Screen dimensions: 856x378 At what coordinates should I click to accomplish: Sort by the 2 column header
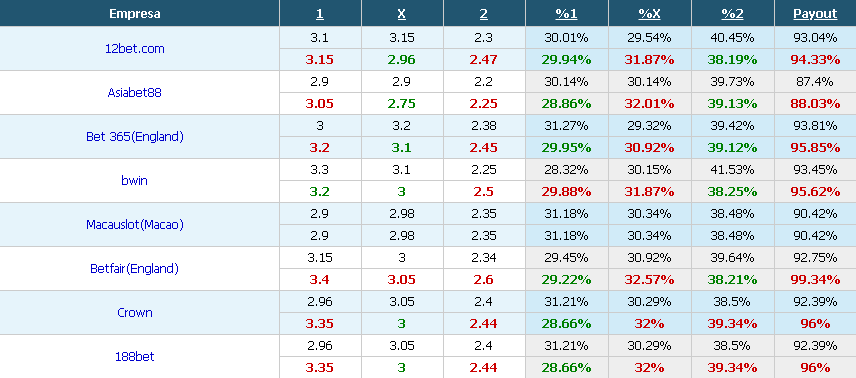[484, 14]
